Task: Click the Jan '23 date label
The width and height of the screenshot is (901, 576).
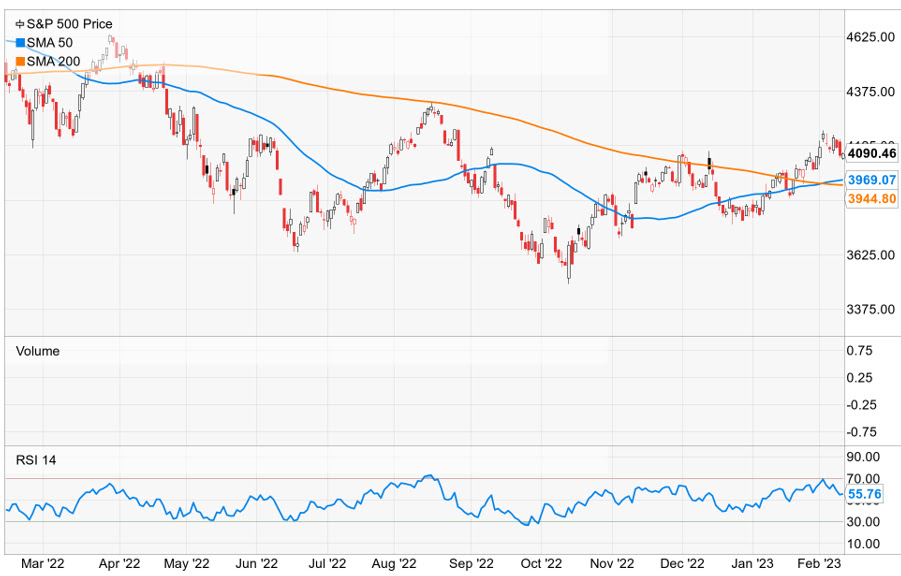Action: tap(752, 564)
